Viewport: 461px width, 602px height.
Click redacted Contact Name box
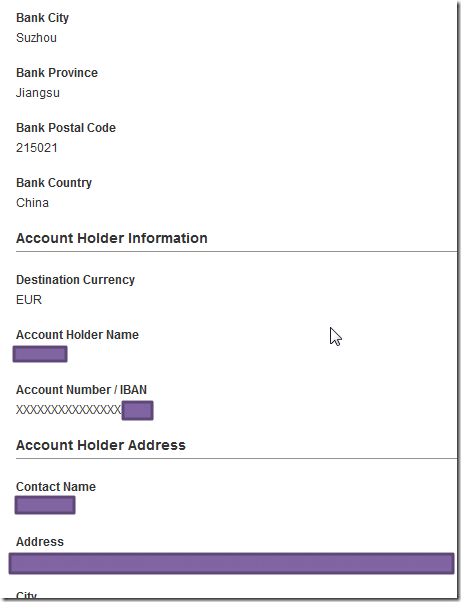(x=45, y=505)
